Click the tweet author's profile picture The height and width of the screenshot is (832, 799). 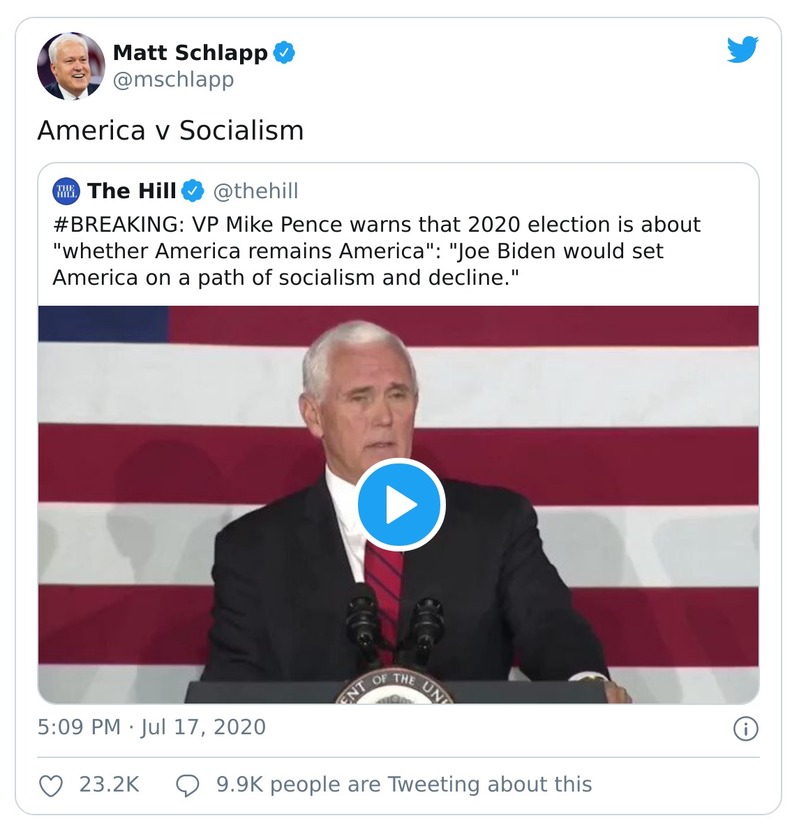[70, 66]
